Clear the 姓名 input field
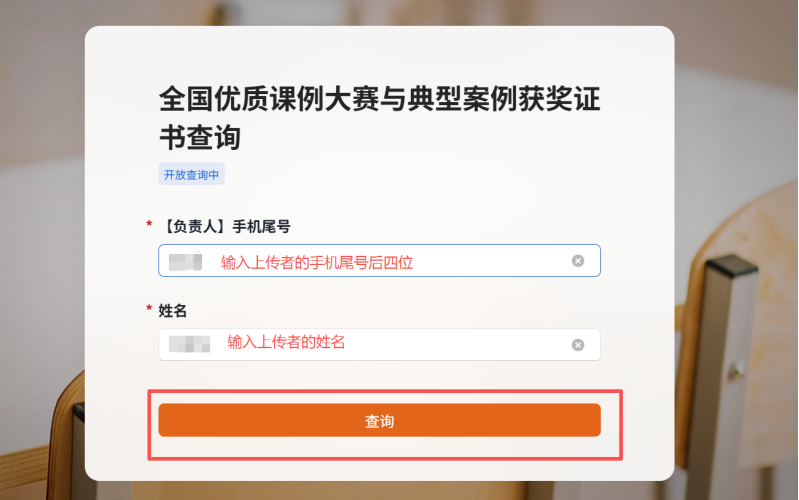The image size is (799, 500). [577, 345]
